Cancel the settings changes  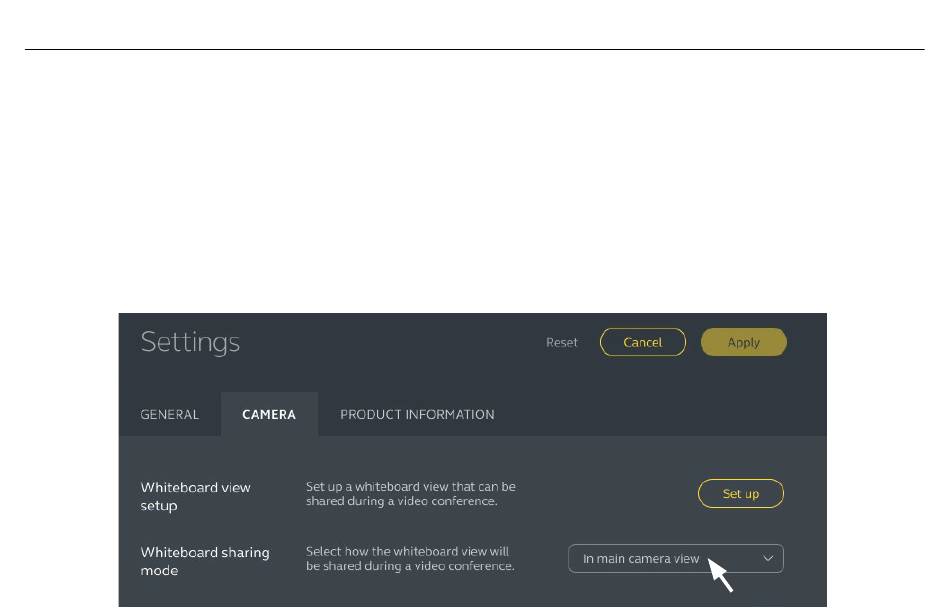642,342
